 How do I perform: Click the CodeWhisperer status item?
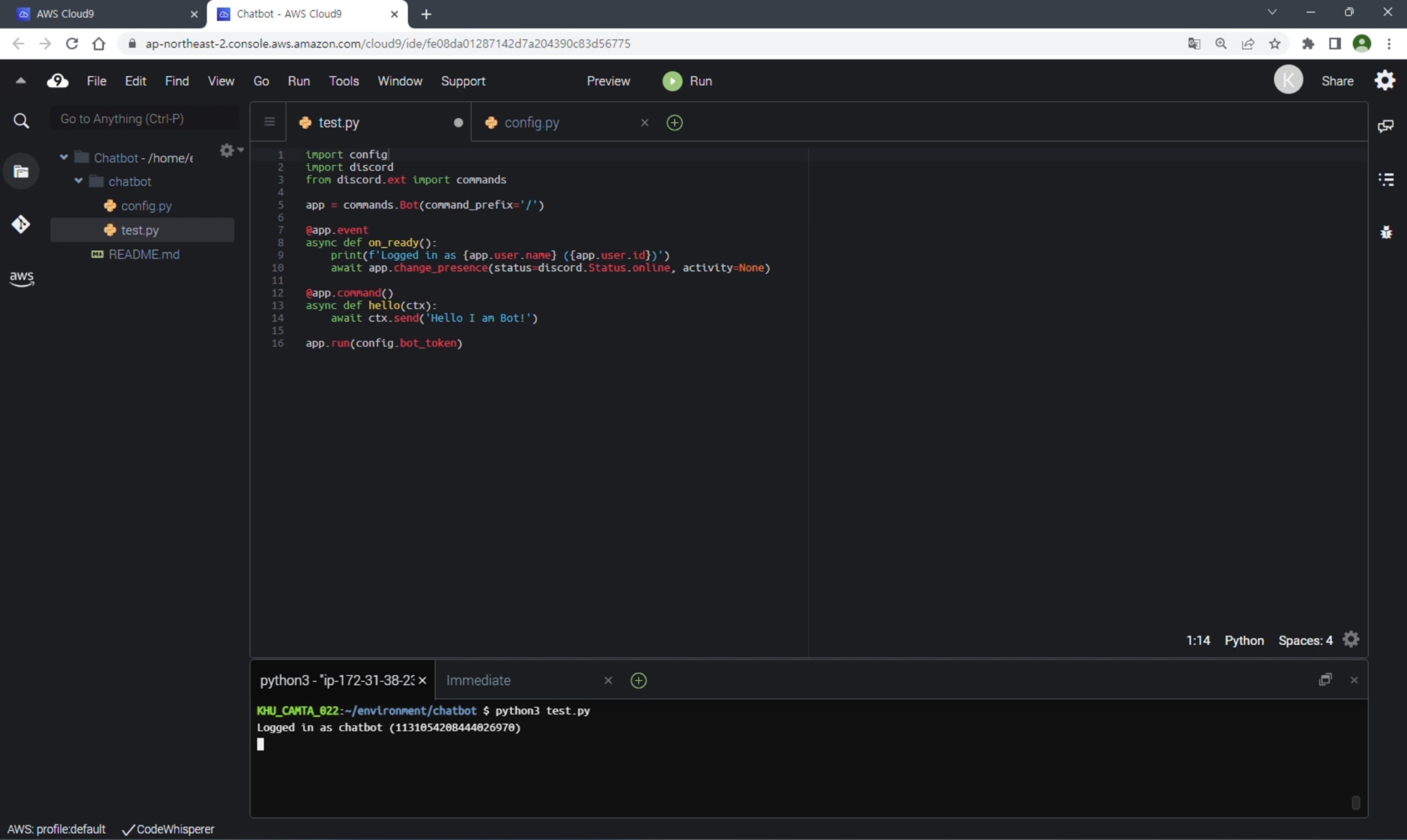(169, 829)
